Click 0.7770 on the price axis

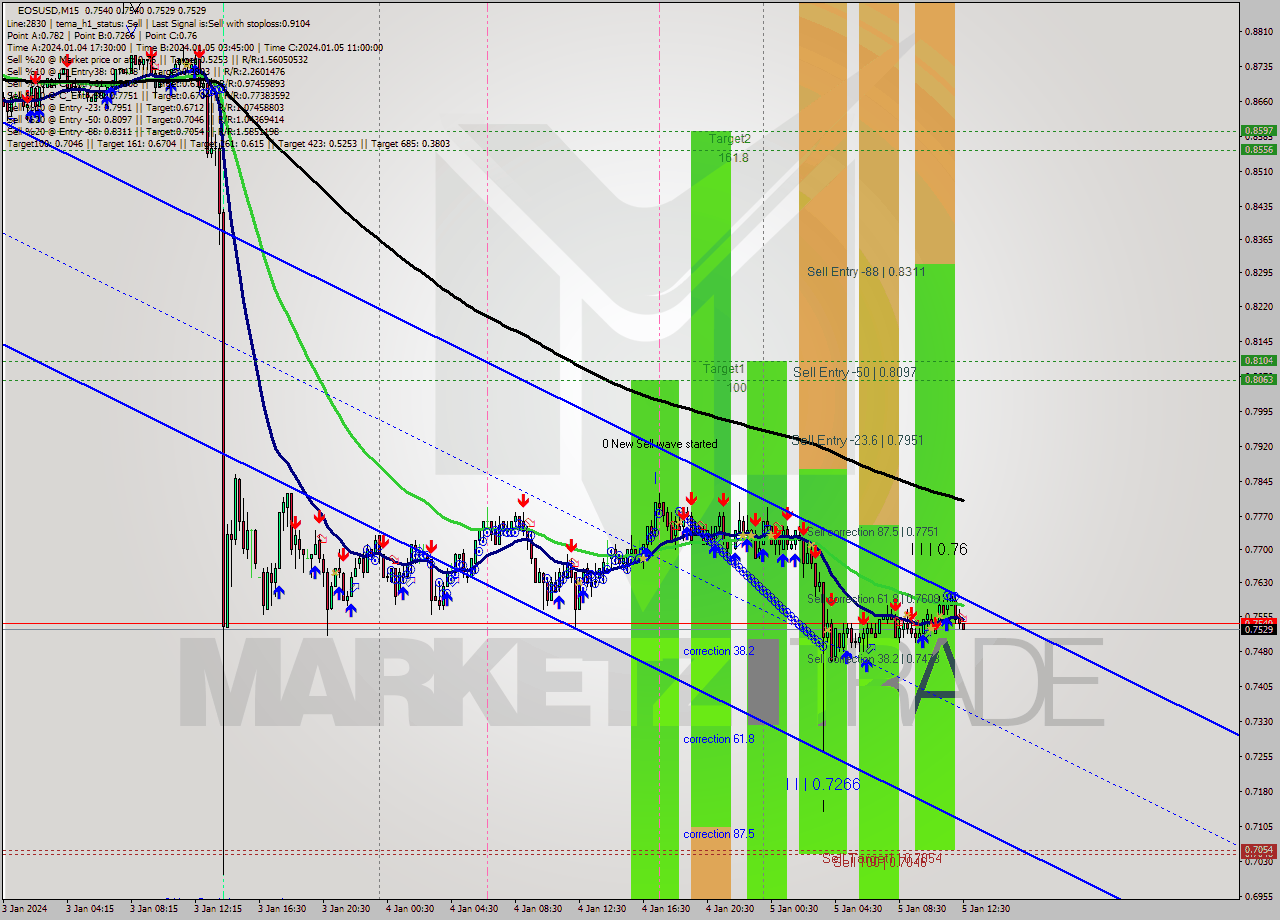[1258, 517]
